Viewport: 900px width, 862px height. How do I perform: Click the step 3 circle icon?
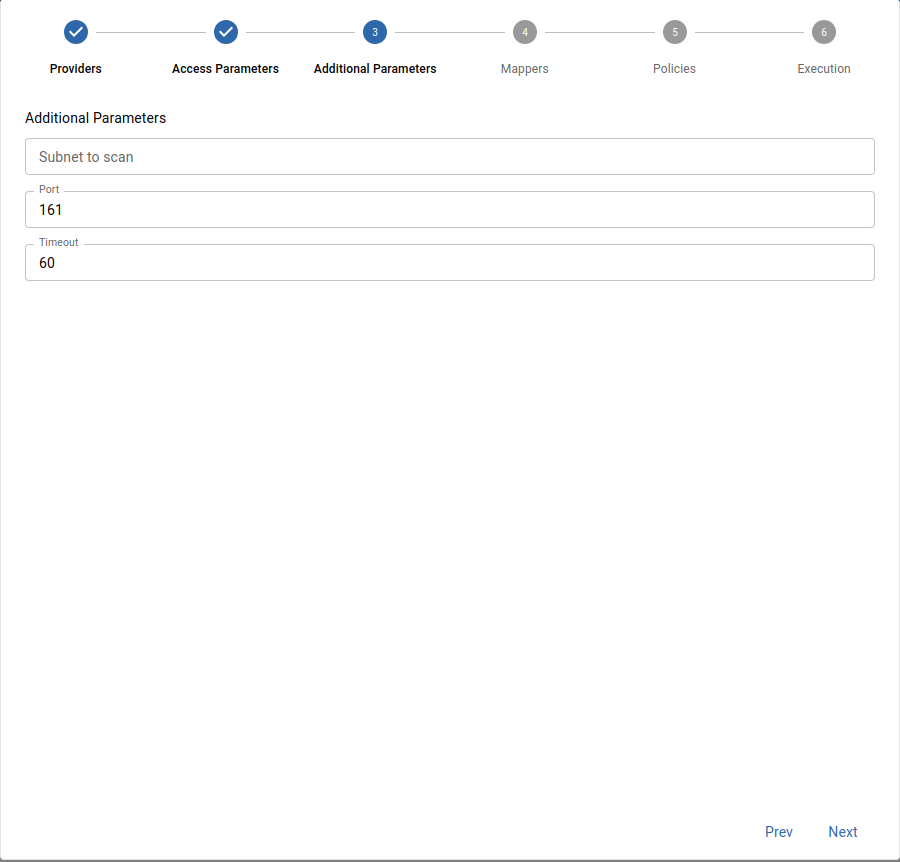click(375, 32)
